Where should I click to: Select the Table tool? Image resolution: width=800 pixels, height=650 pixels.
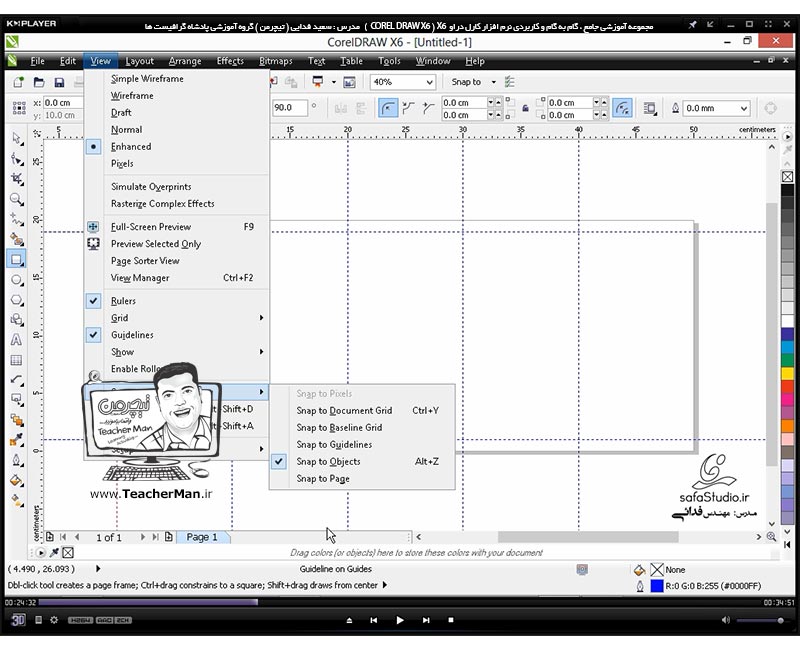(17, 360)
